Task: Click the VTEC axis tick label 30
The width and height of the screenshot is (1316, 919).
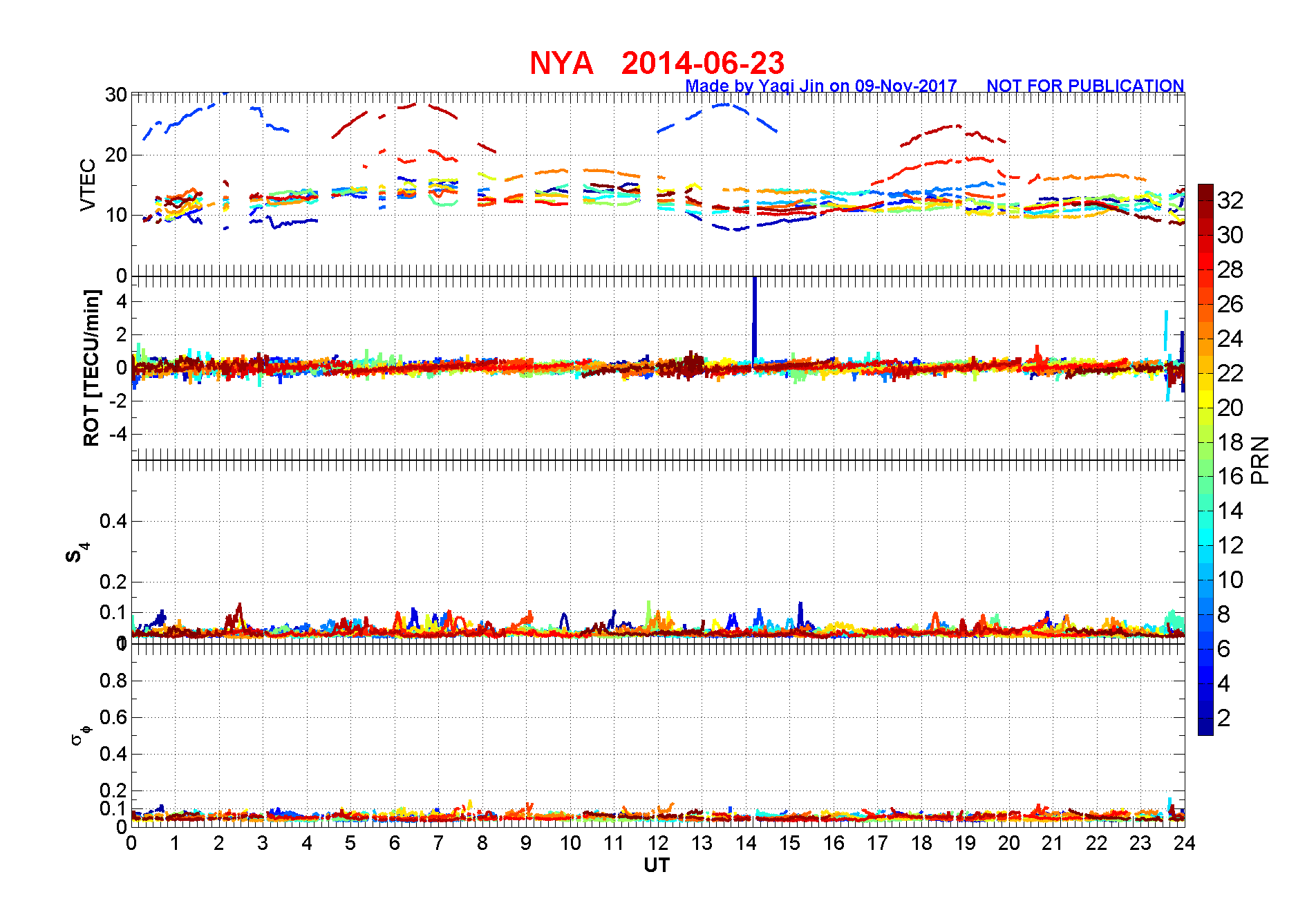Action: click(116, 95)
